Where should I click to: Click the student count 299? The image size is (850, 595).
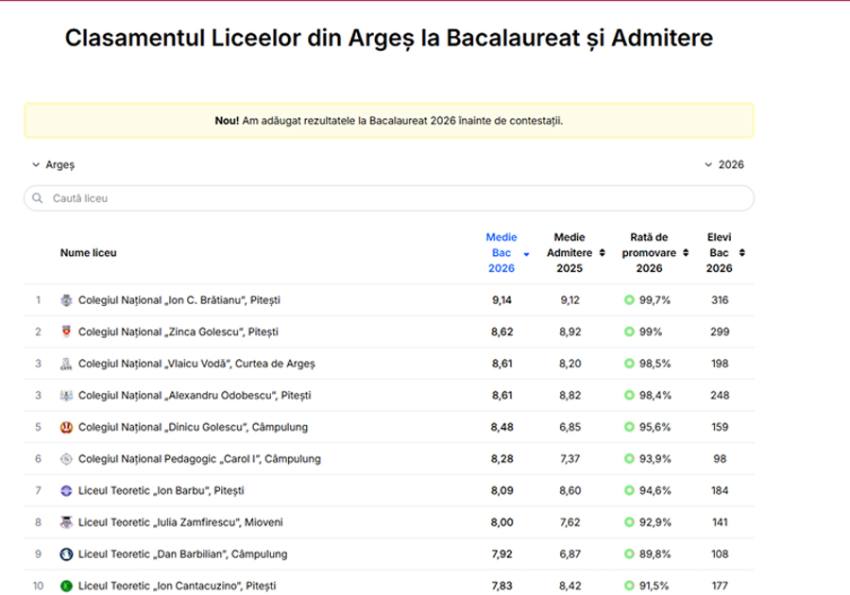click(x=720, y=332)
